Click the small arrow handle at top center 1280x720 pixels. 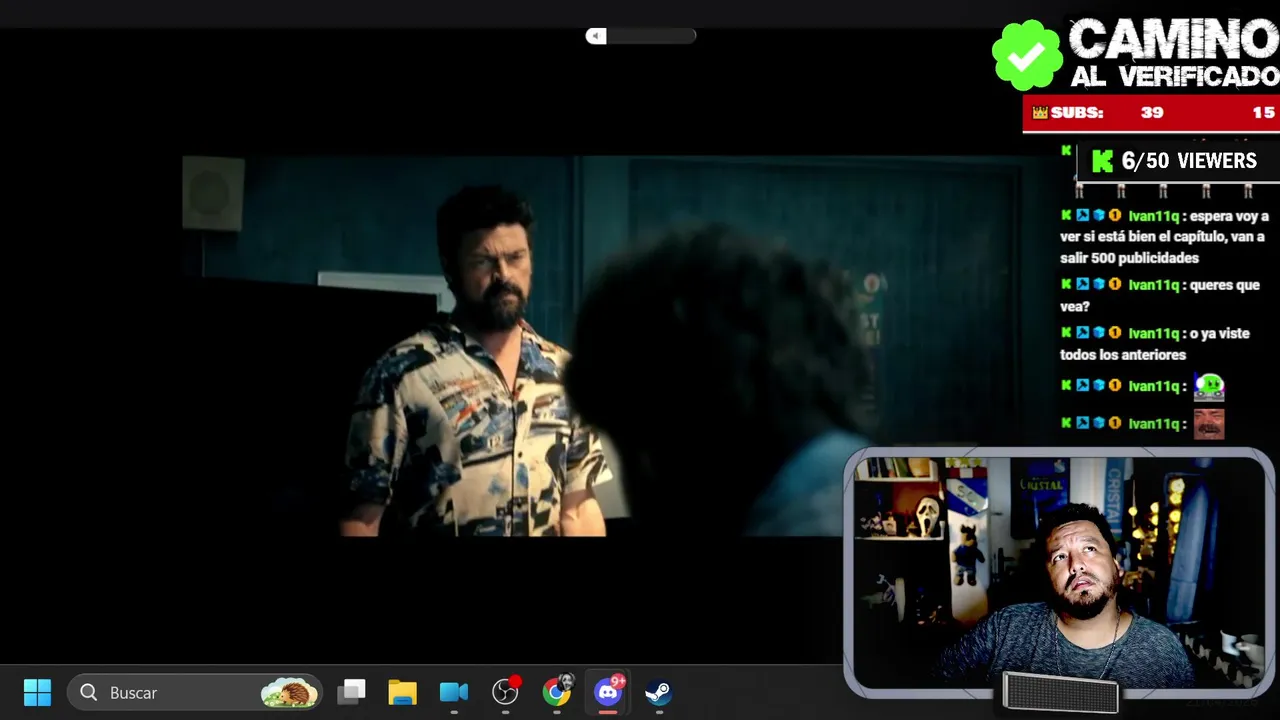pos(596,36)
